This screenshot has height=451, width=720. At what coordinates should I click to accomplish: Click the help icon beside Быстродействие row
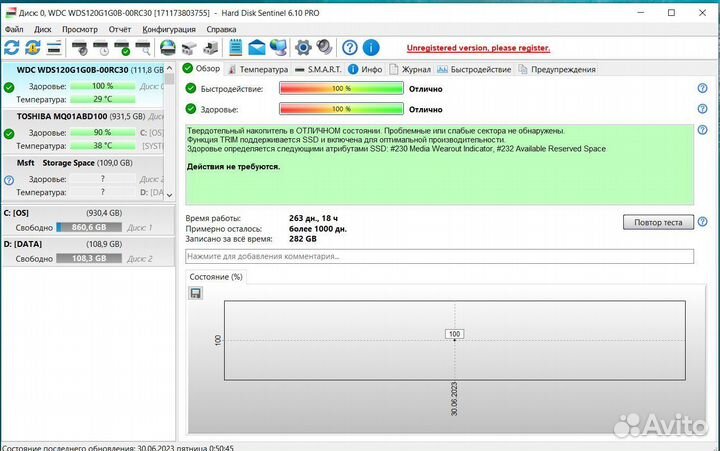point(702,89)
